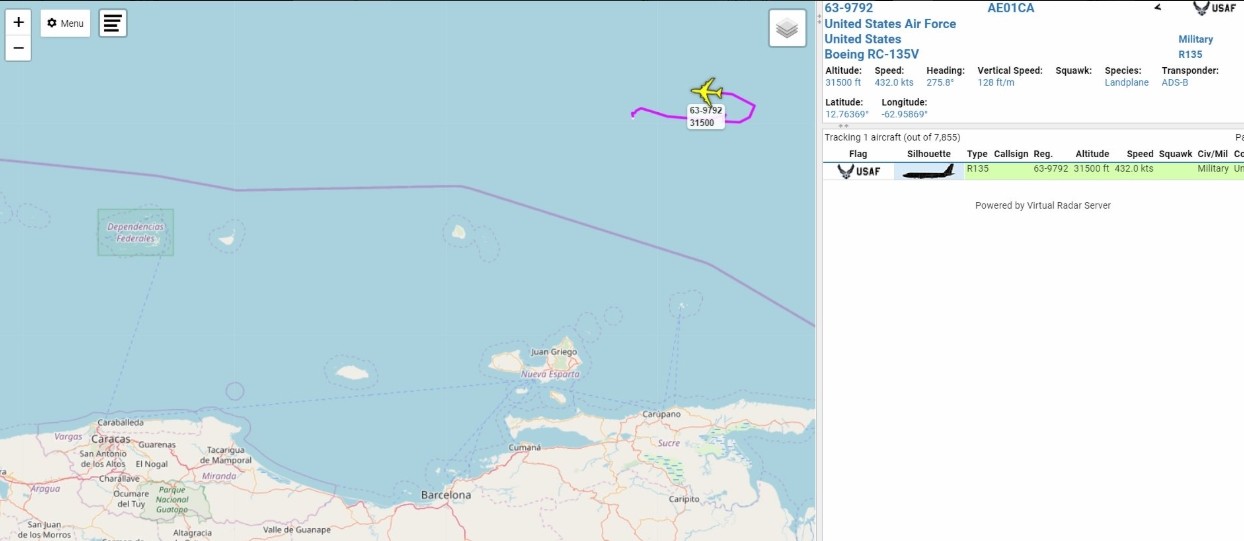
Task: Open the list lines icon beside Menu
Action: coord(112,23)
